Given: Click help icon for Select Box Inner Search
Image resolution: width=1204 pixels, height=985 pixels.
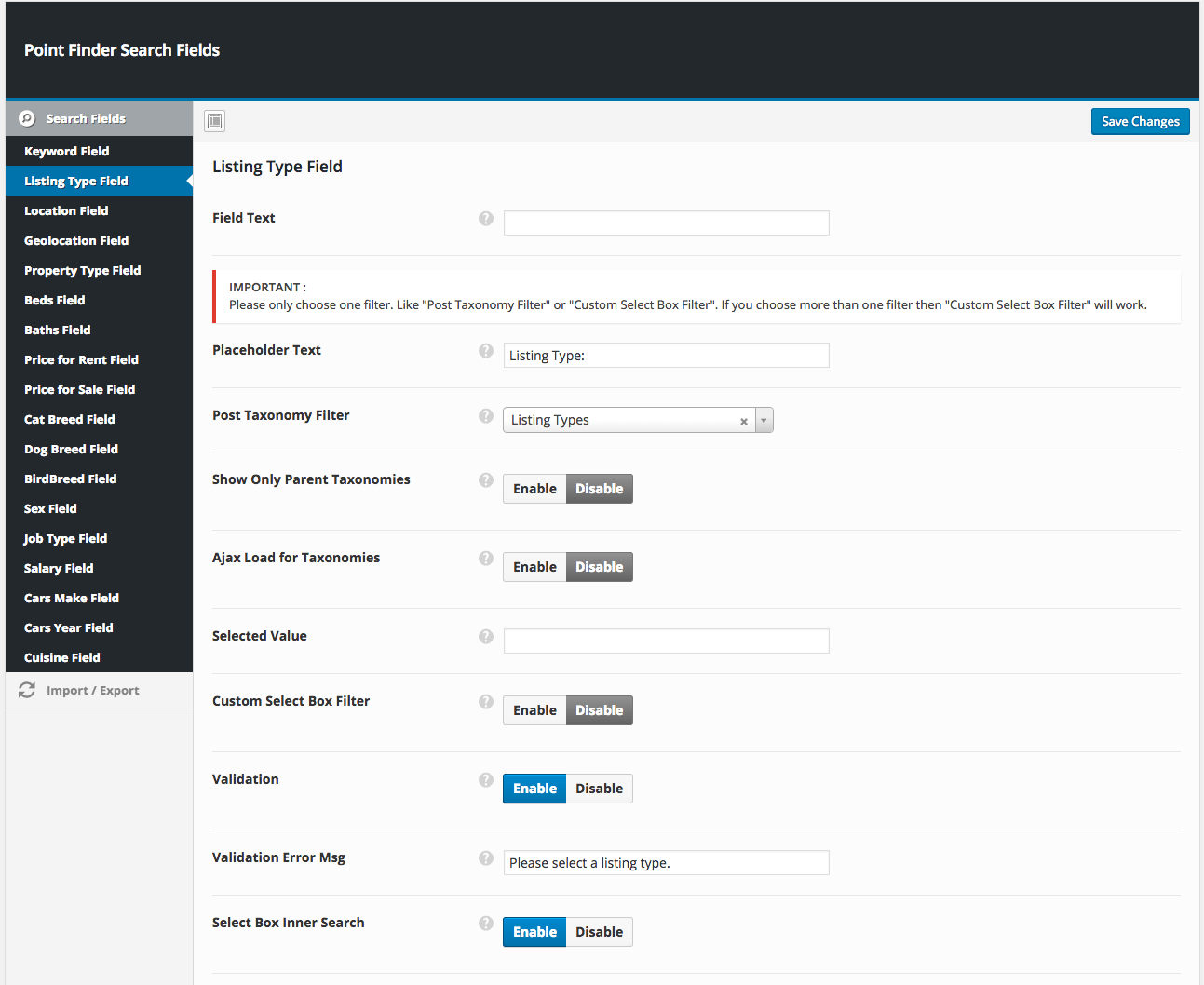Looking at the screenshot, I should 486,924.
